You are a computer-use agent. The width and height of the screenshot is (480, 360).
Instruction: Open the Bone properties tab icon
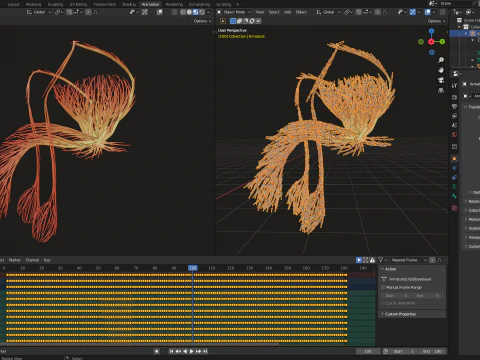[454, 196]
